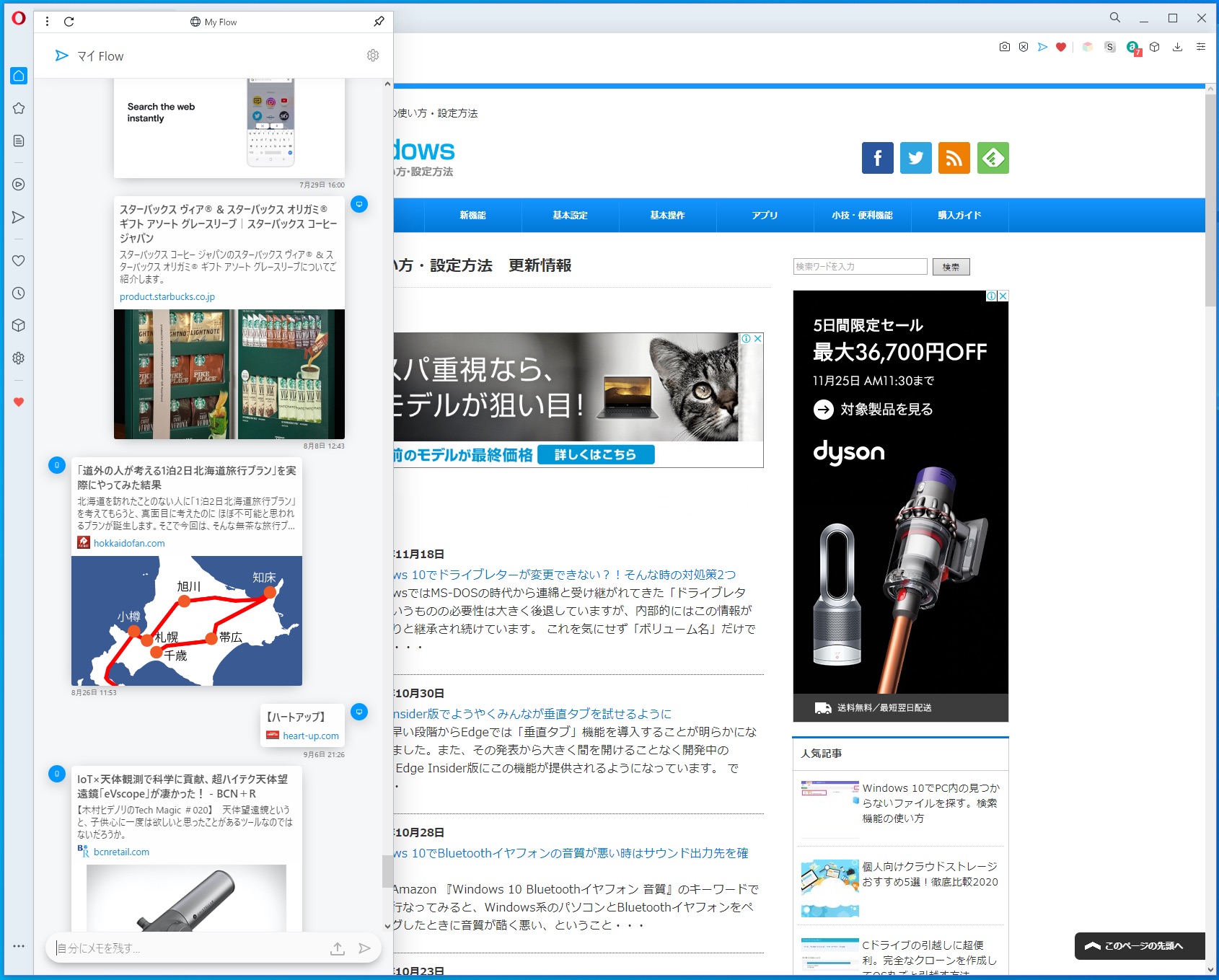The width and height of the screenshot is (1219, 980).
Task: Open site's Feedly icon
Action: 993,158
